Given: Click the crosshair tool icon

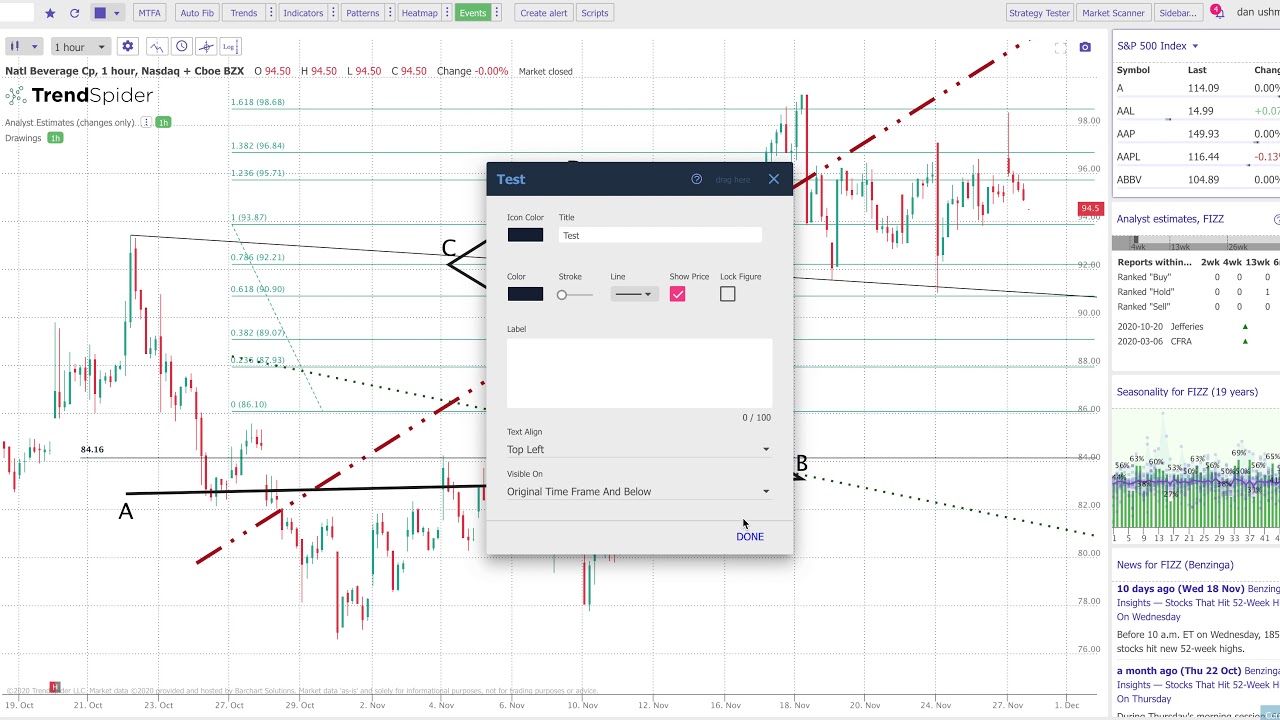Looking at the screenshot, I should pyautogui.click(x=205, y=47).
